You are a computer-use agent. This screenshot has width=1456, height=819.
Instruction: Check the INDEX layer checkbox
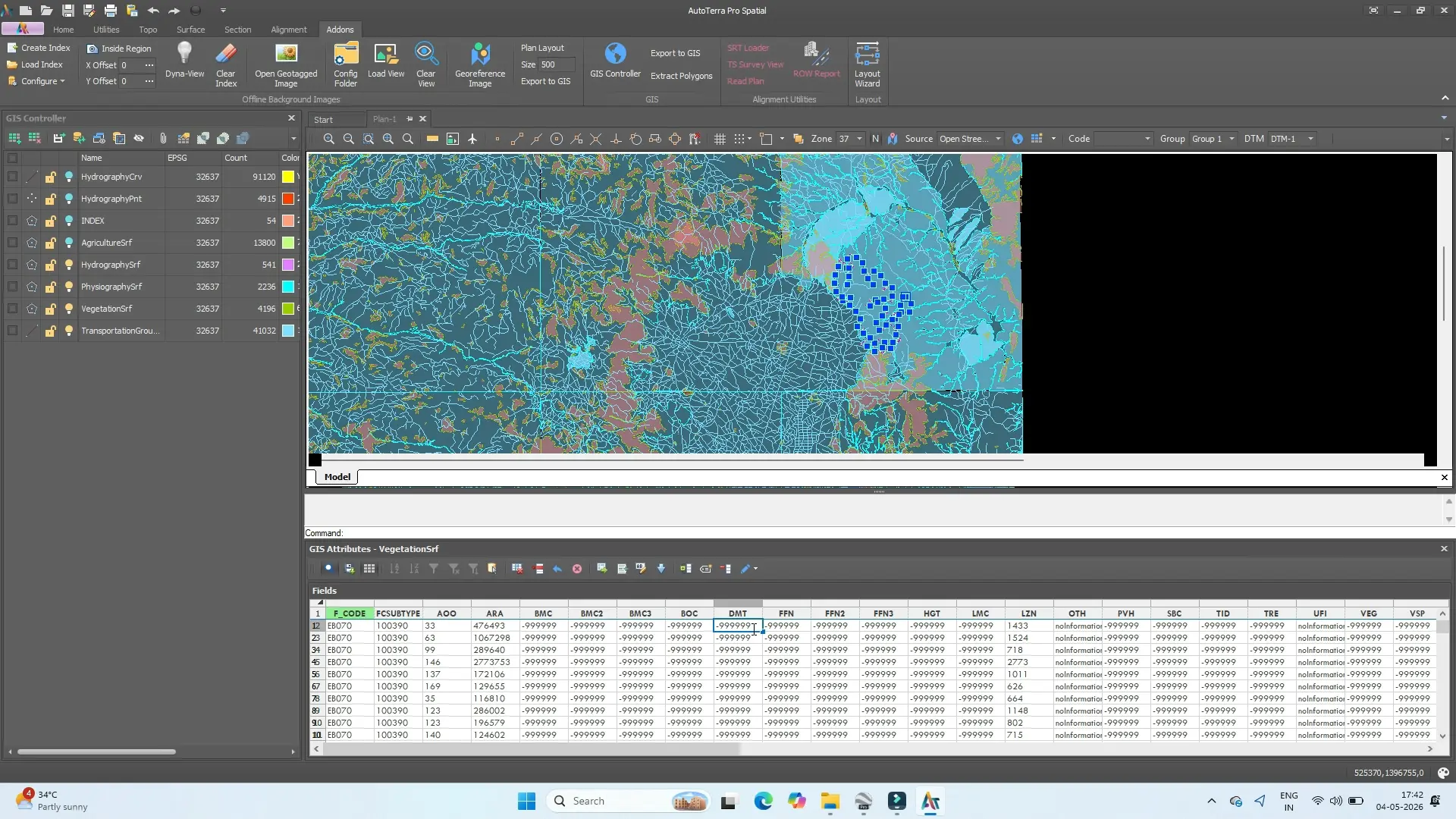pos(12,221)
